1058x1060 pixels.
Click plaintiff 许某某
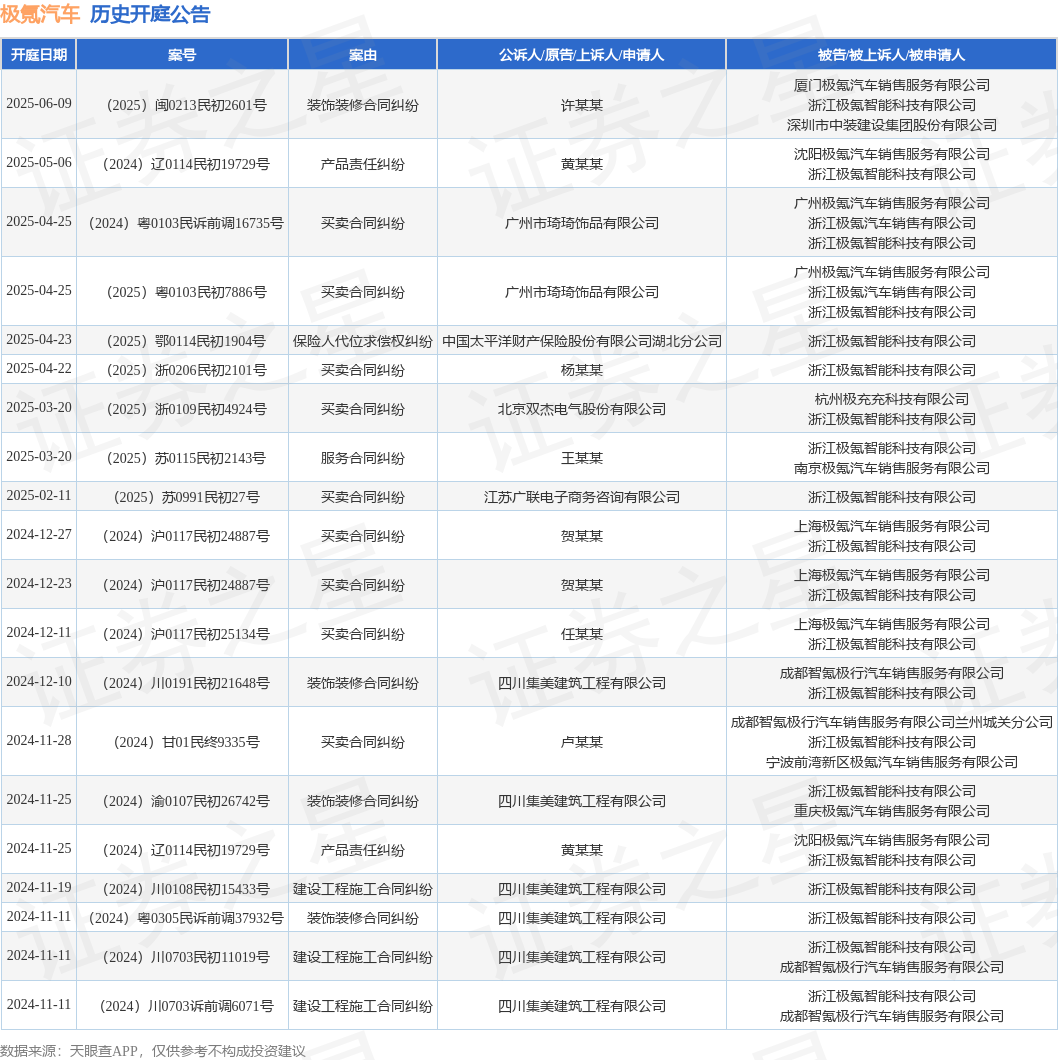coord(581,105)
